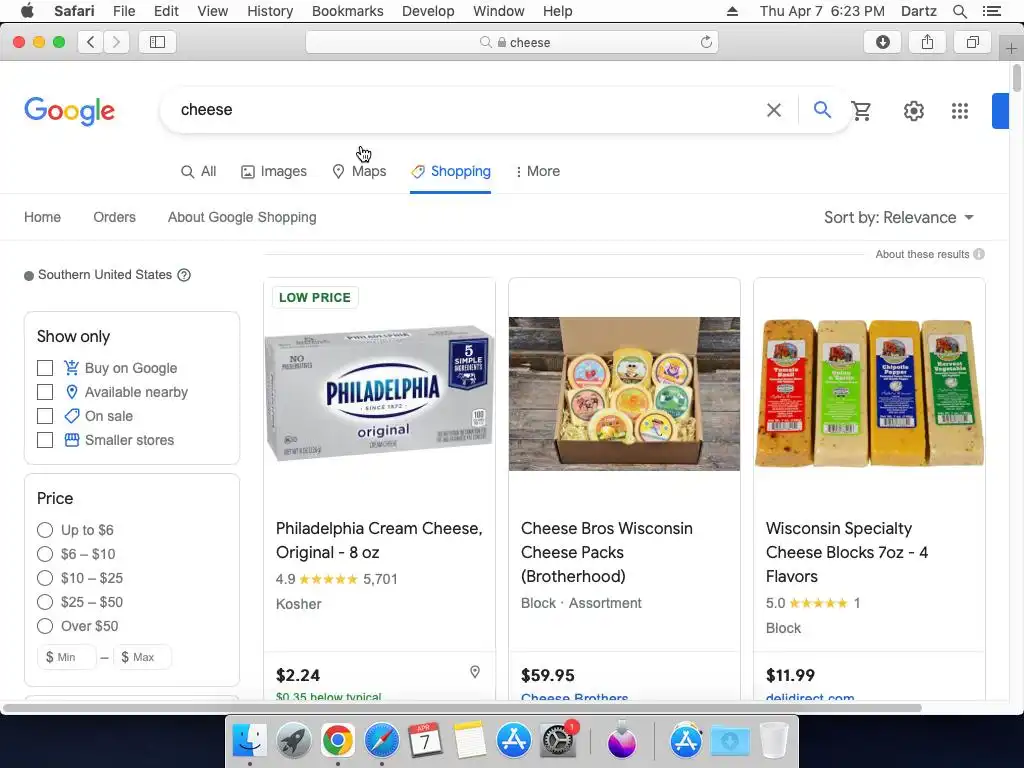Open the Bookmarks menu
1024x768 pixels.
tap(347, 11)
